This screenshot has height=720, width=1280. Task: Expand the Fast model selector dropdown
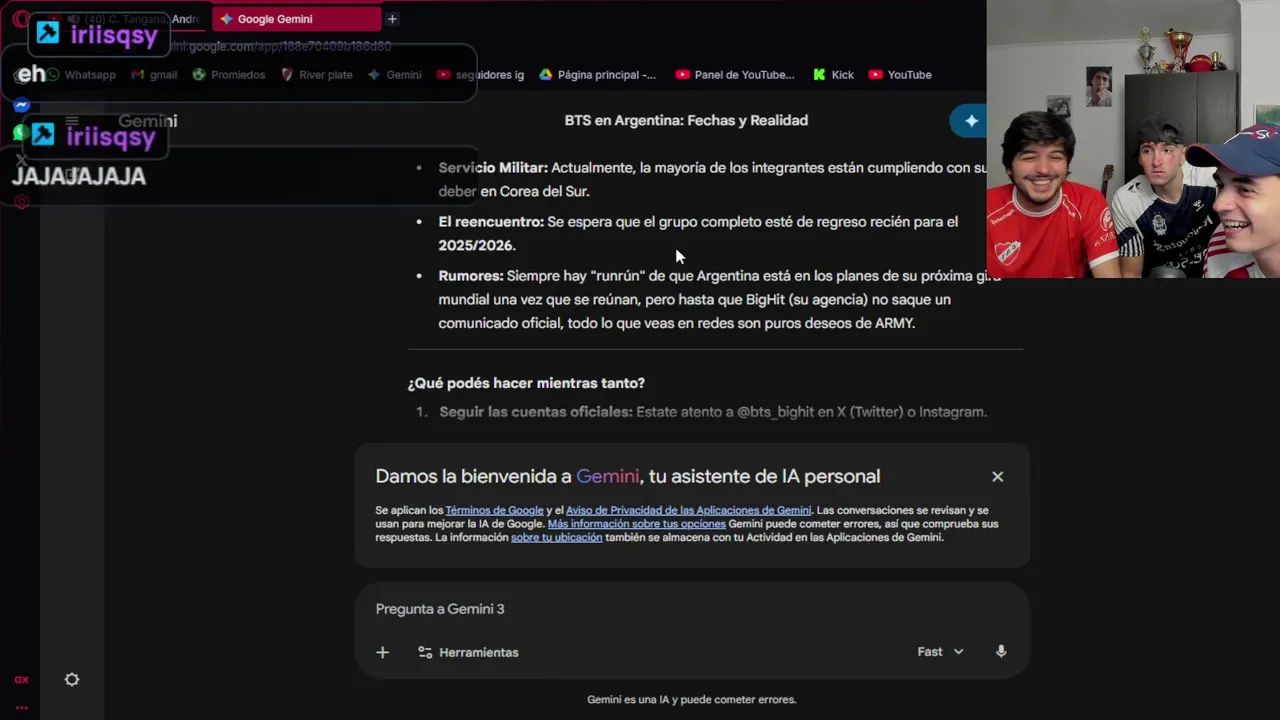pyautogui.click(x=940, y=652)
